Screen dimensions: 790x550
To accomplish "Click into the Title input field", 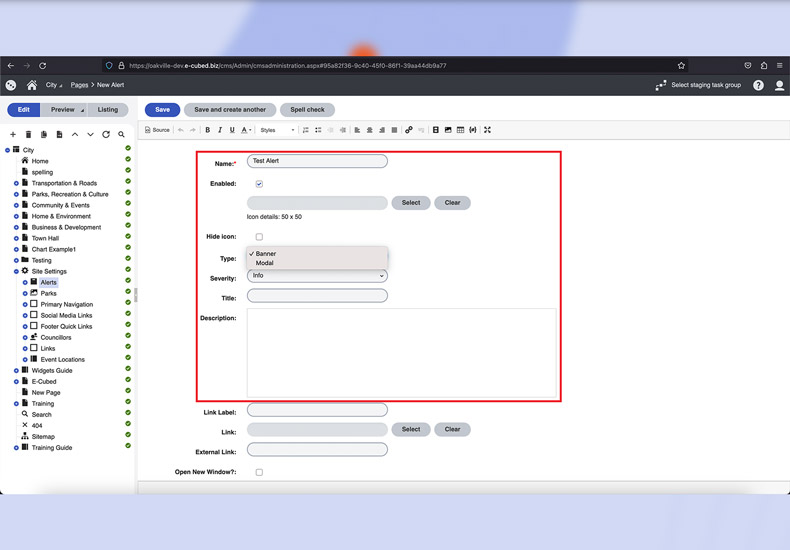I will point(316,296).
